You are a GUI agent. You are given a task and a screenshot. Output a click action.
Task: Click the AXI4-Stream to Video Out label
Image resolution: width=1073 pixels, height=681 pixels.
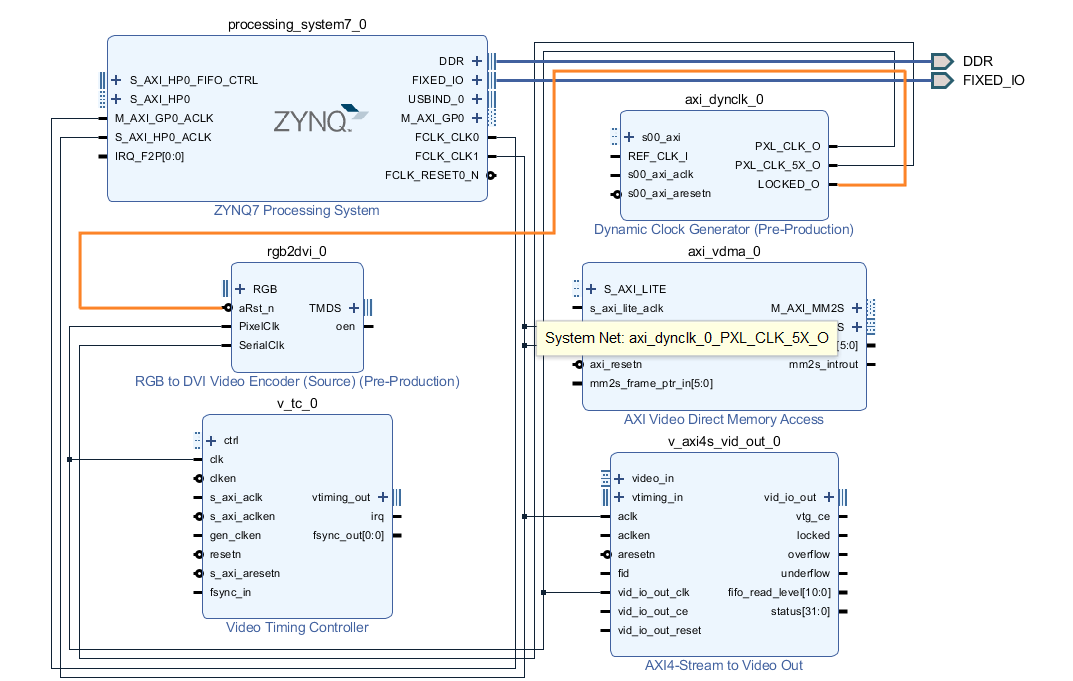tap(723, 664)
